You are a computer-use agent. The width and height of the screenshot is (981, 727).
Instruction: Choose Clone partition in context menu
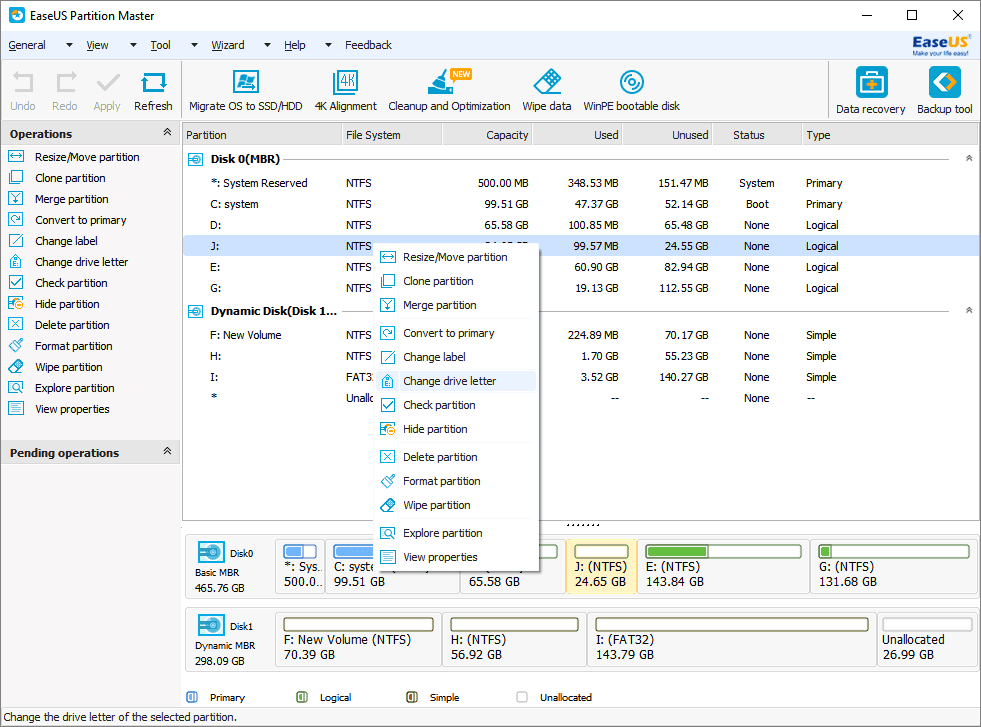(455, 282)
